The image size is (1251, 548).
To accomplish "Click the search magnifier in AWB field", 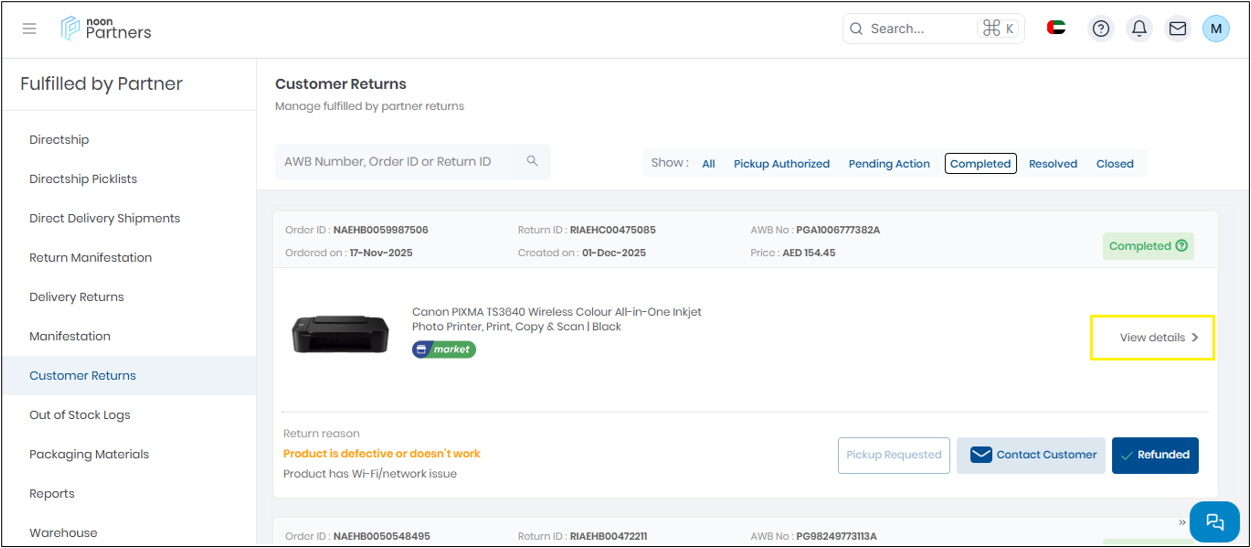I will [532, 161].
